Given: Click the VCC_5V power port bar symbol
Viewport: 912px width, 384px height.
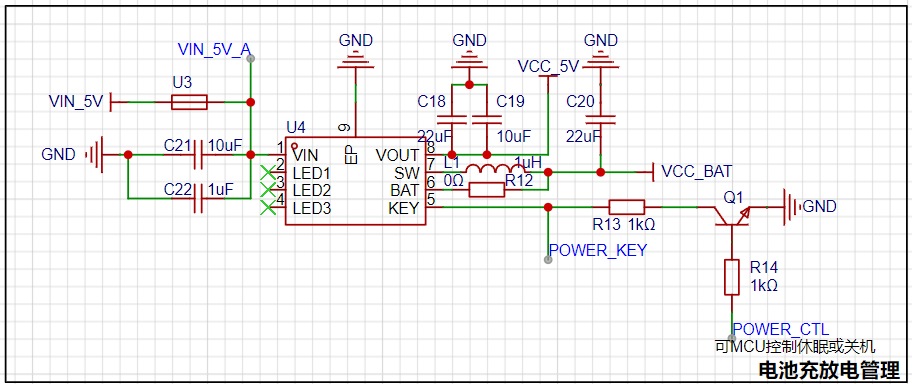Looking at the screenshot, I should (x=548, y=76).
